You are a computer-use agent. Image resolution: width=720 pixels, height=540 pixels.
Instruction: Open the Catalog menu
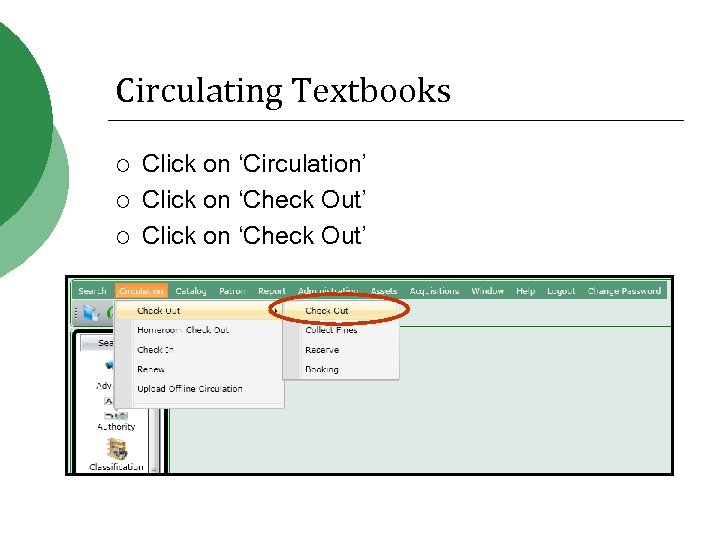tap(191, 291)
